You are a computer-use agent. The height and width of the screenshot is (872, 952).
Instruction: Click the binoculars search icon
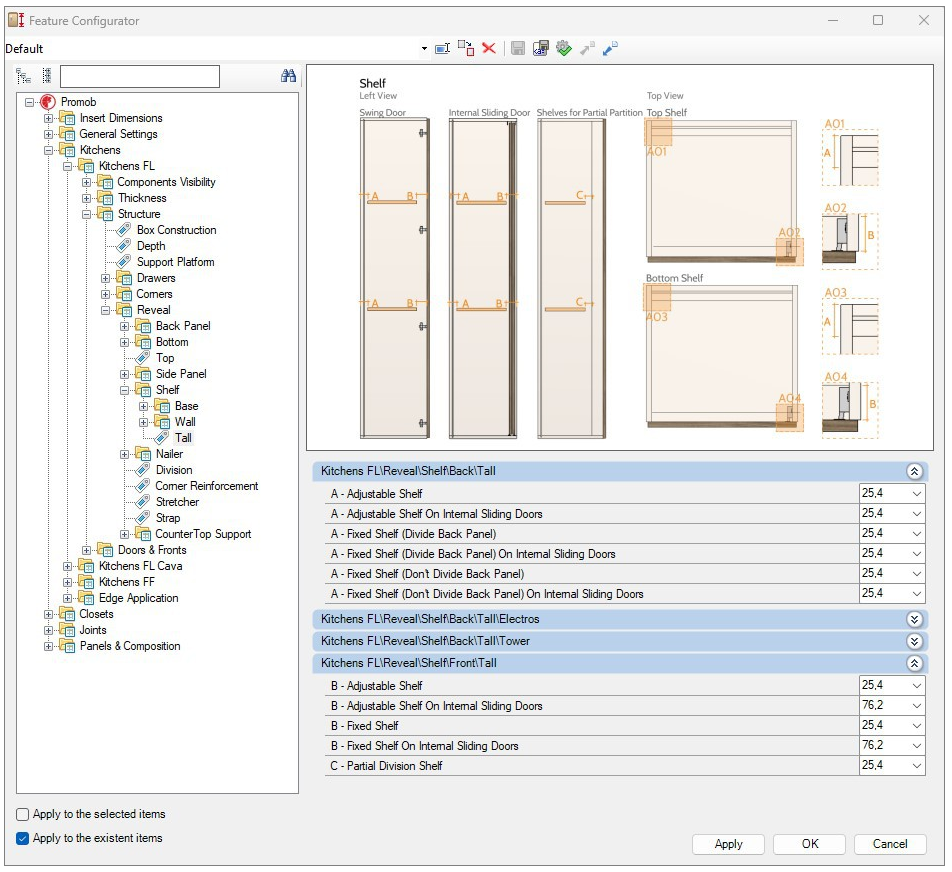pos(289,76)
